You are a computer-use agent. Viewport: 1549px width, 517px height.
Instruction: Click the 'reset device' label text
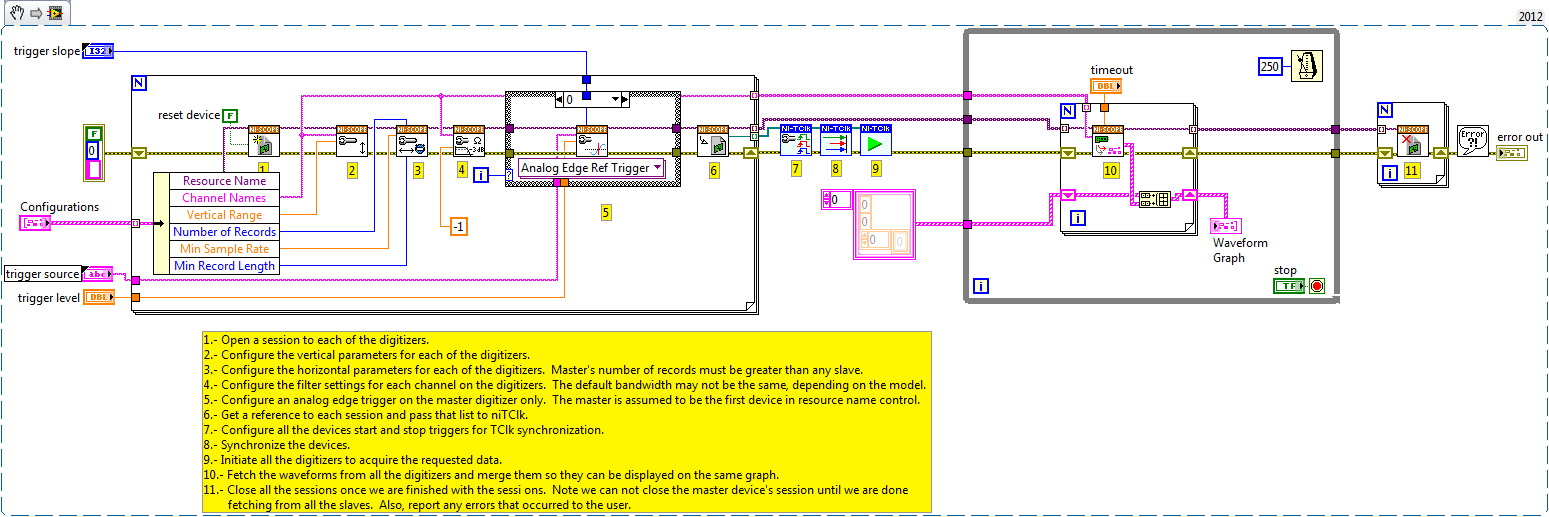tap(188, 115)
